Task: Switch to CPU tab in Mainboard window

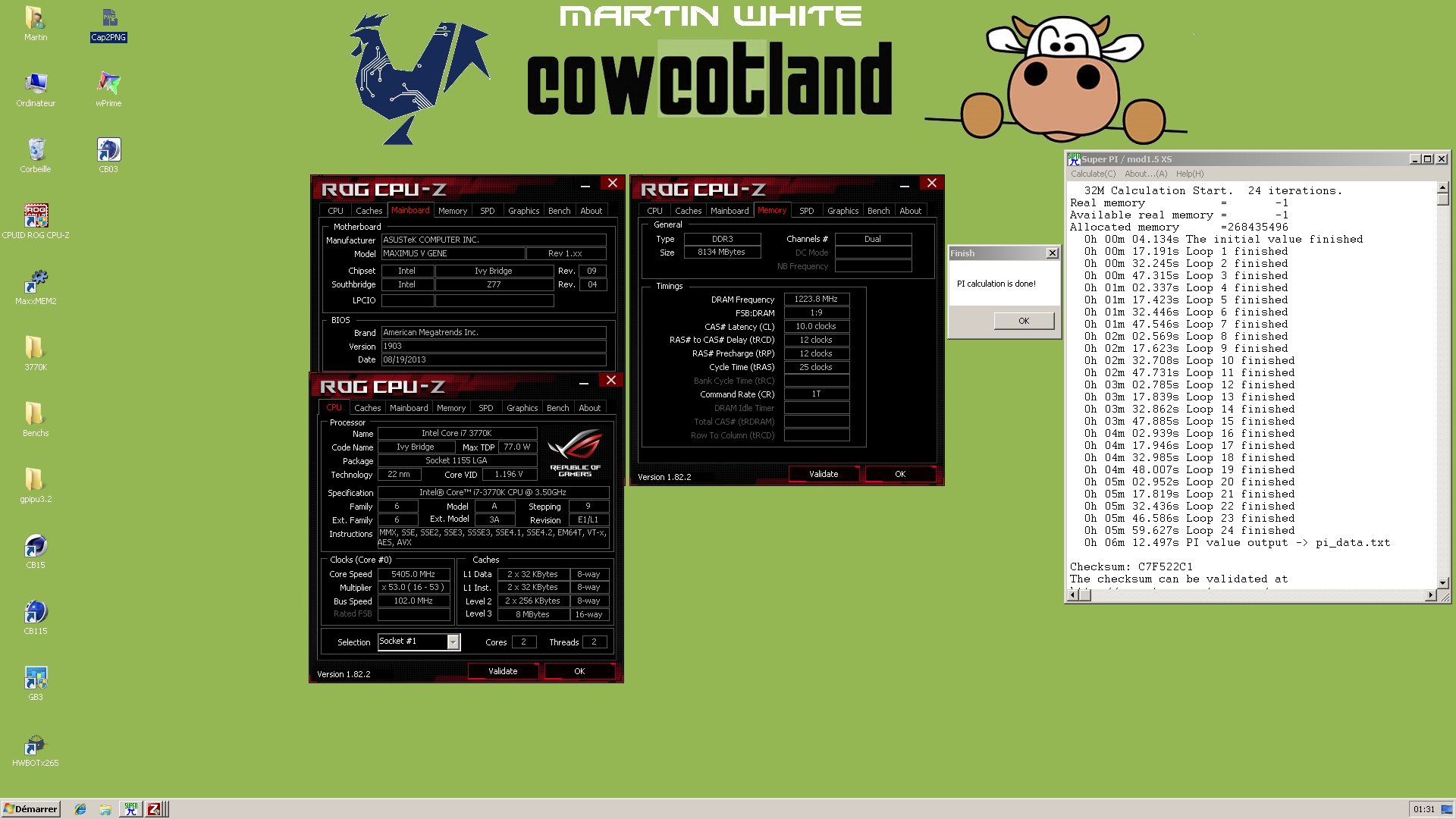Action: pos(335,211)
